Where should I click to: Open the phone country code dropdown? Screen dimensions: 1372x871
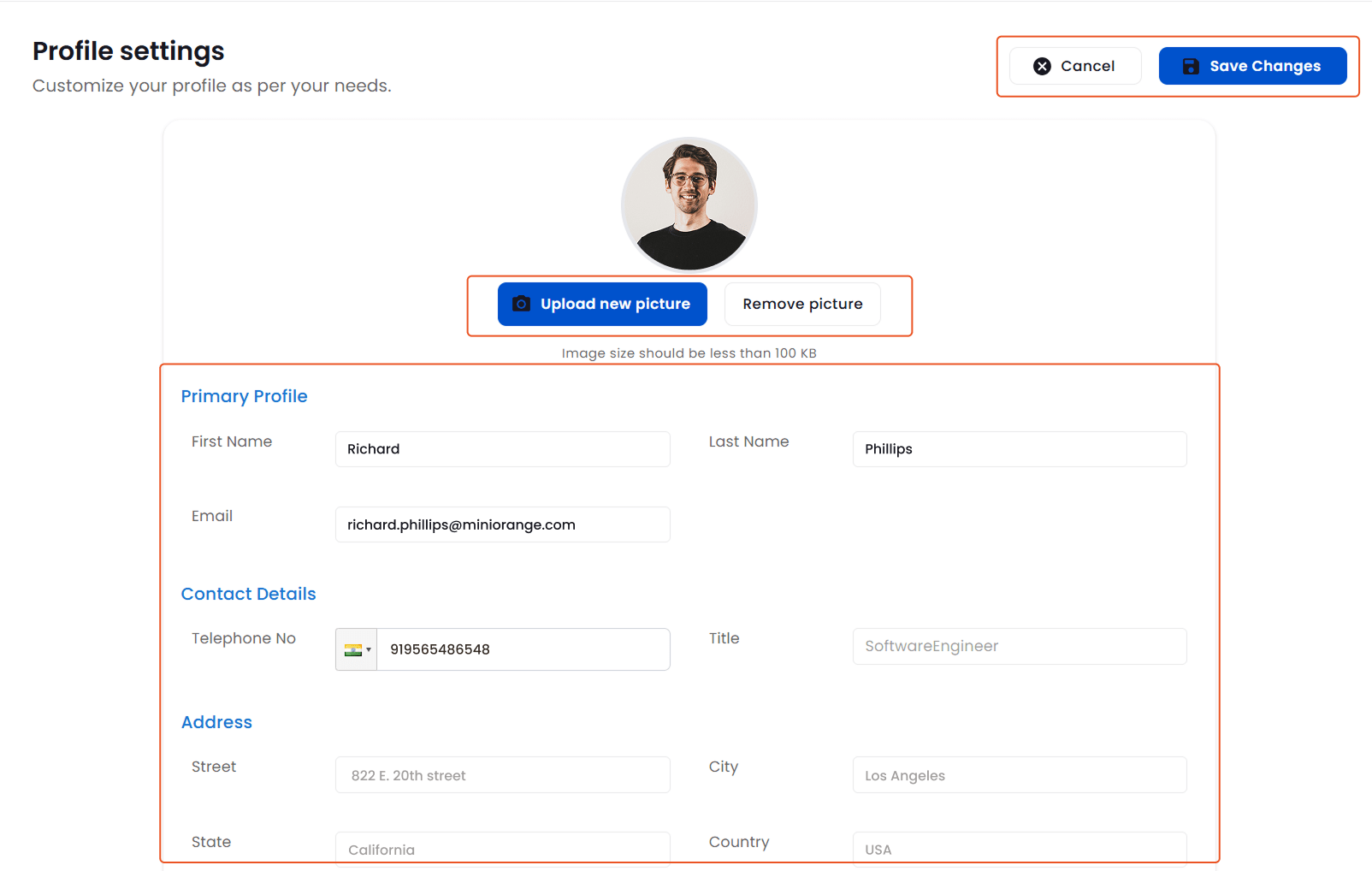[369, 649]
